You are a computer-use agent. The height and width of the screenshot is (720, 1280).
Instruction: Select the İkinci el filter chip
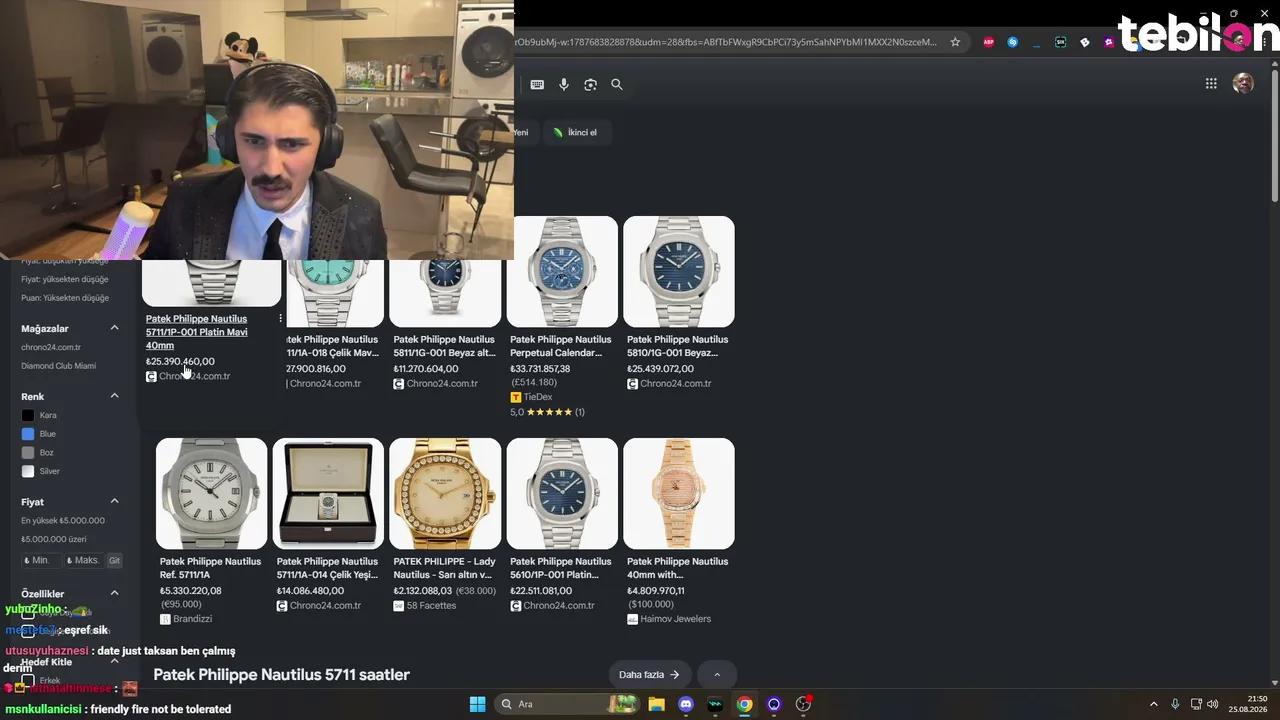pos(575,132)
